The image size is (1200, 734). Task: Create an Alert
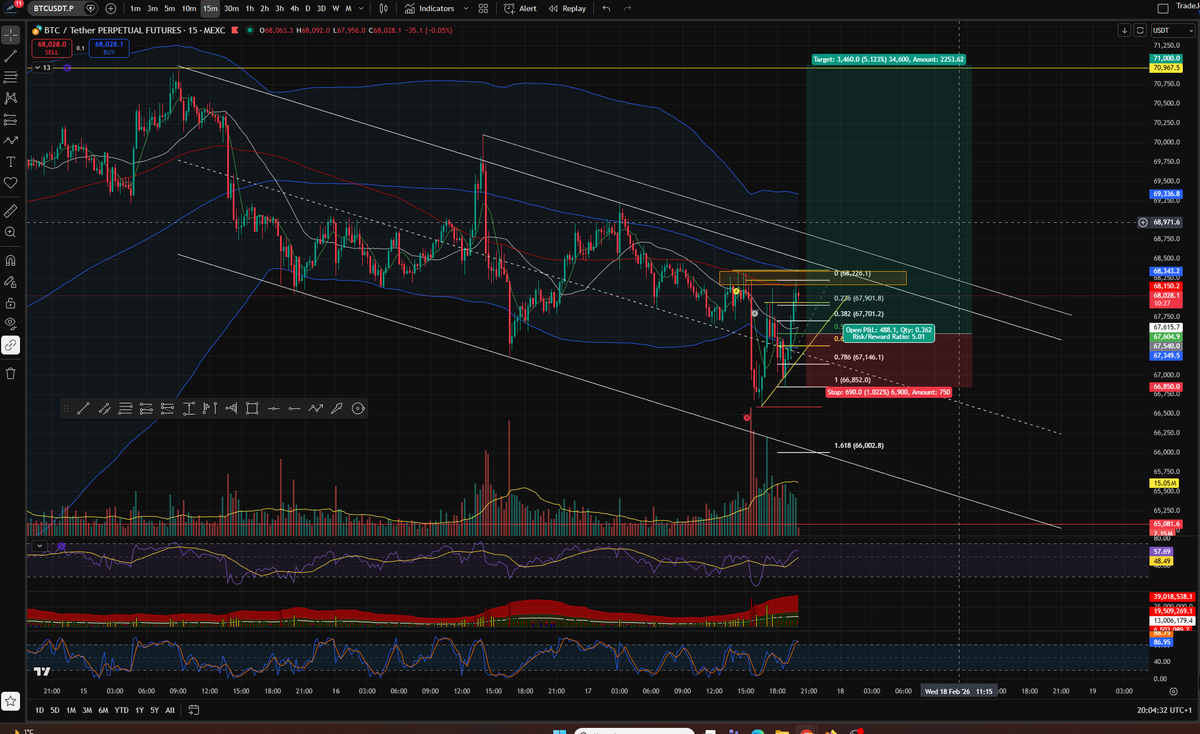[x=519, y=8]
